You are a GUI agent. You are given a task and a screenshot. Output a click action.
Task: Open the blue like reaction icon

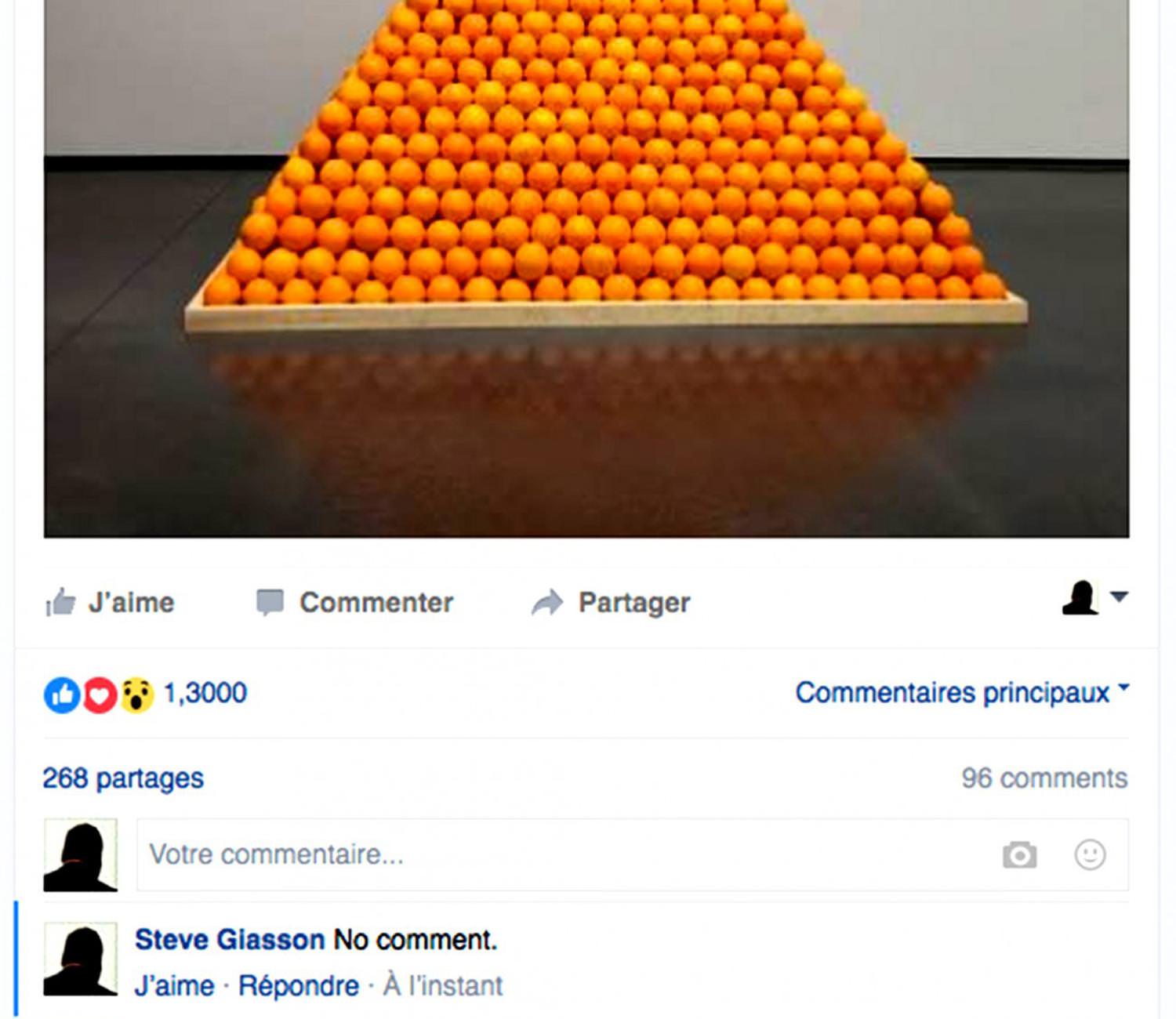click(63, 694)
